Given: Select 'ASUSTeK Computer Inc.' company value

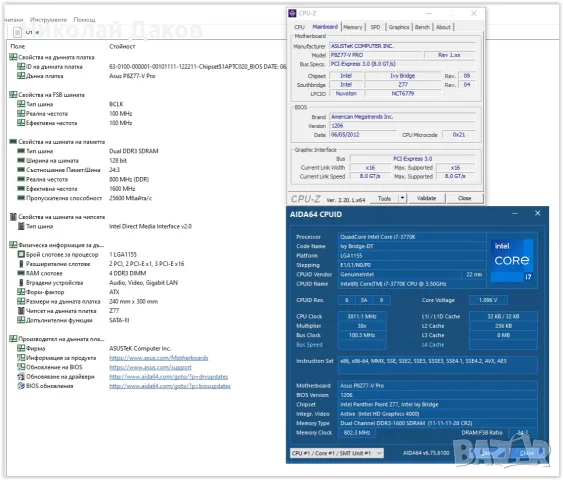Looking at the screenshot, I should (140, 348).
